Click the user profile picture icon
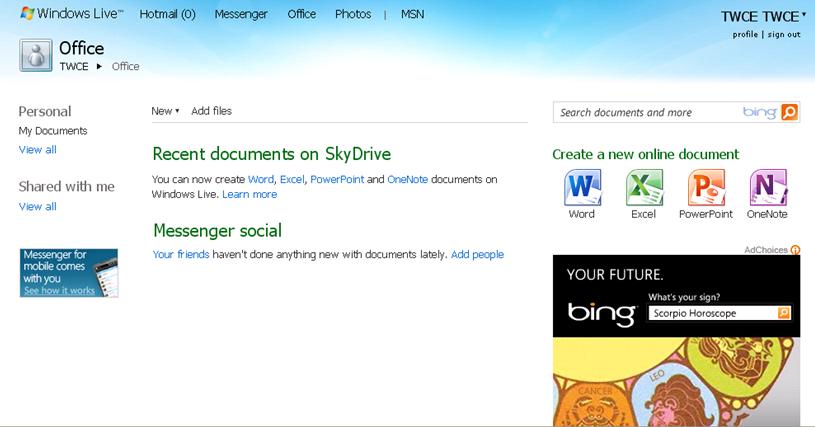Image resolution: width=815 pixels, height=427 pixels. [36, 55]
